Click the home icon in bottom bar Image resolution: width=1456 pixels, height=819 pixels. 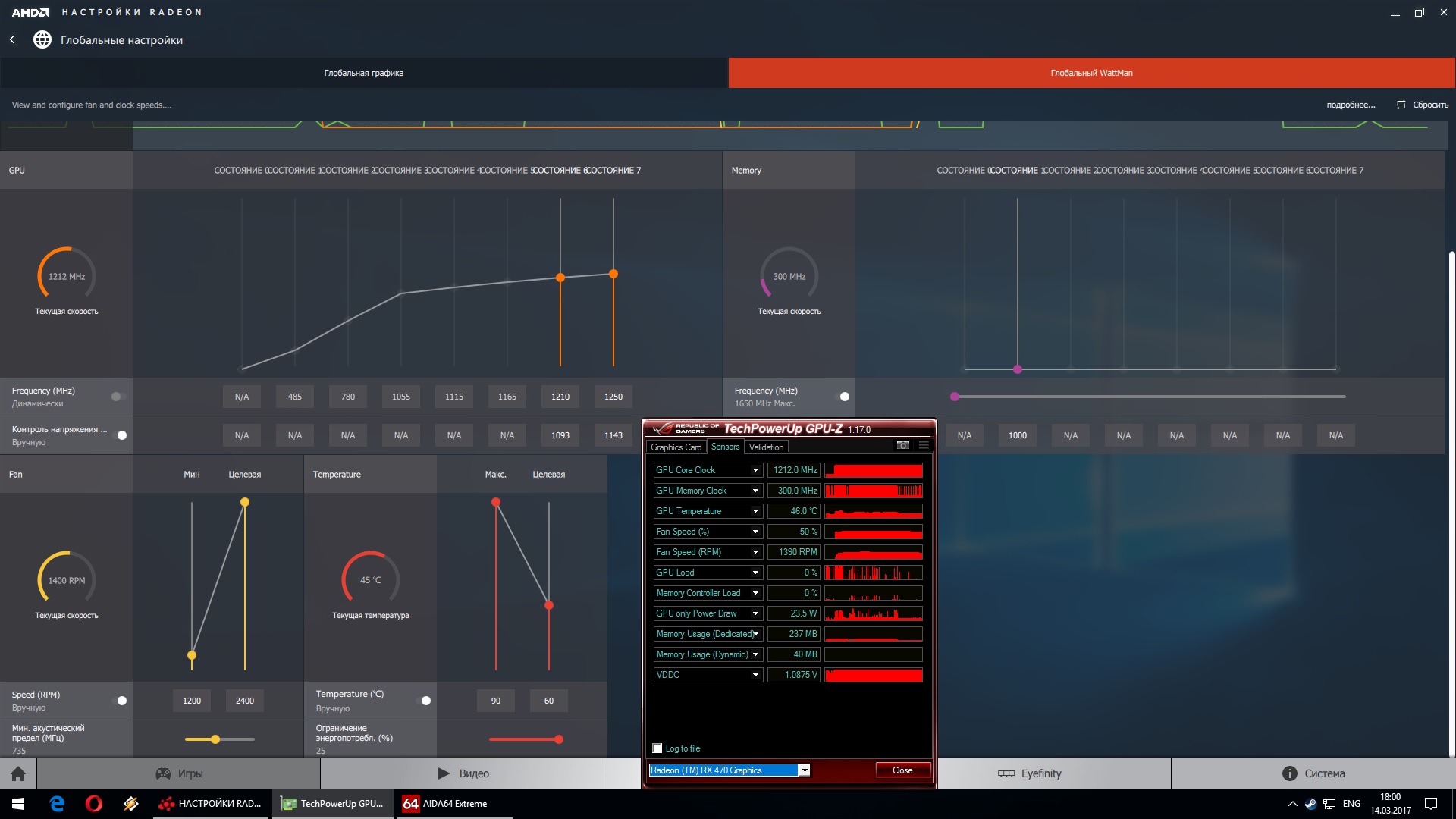click(x=18, y=773)
